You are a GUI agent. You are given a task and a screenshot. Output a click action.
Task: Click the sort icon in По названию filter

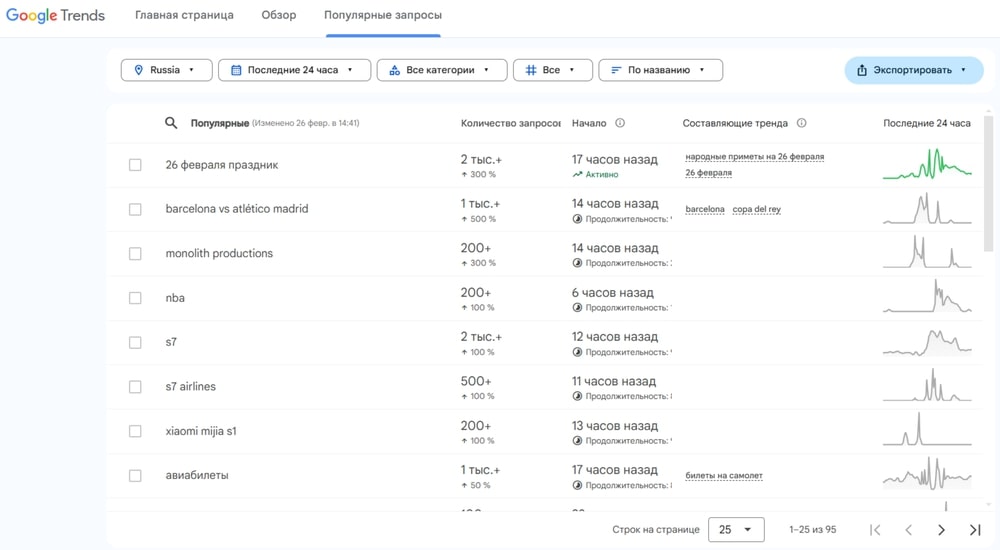(x=616, y=70)
